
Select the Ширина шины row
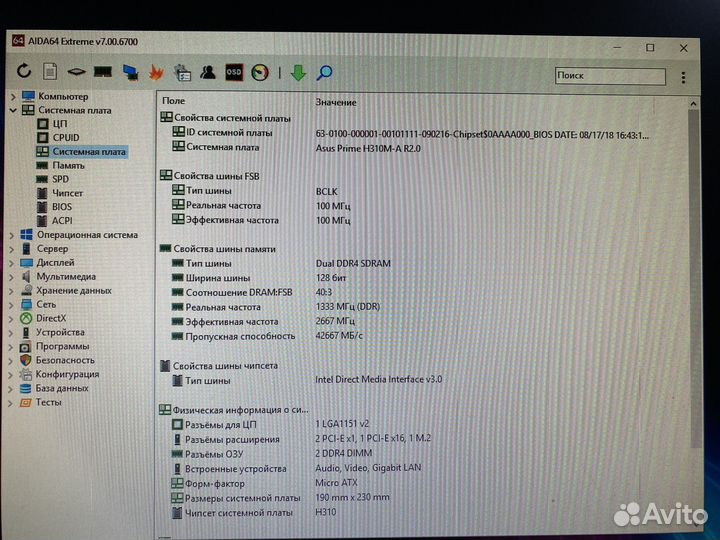tap(259, 278)
